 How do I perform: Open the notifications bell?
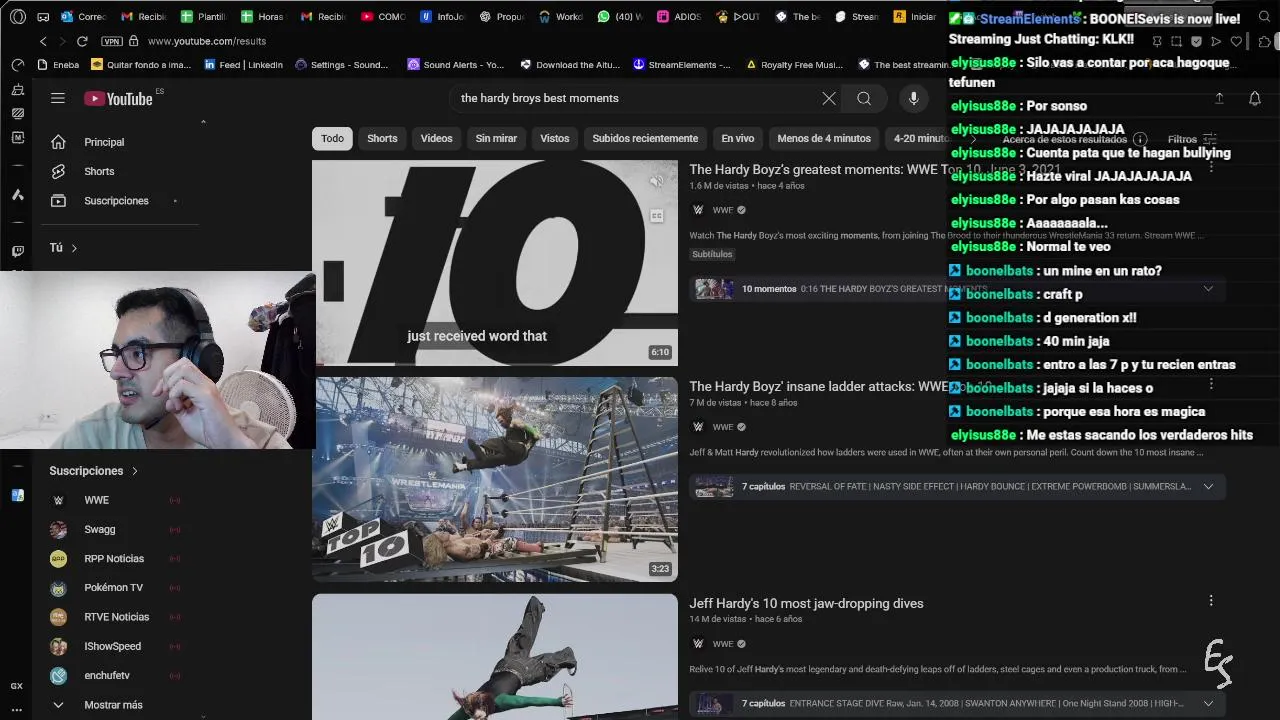pos(1255,98)
